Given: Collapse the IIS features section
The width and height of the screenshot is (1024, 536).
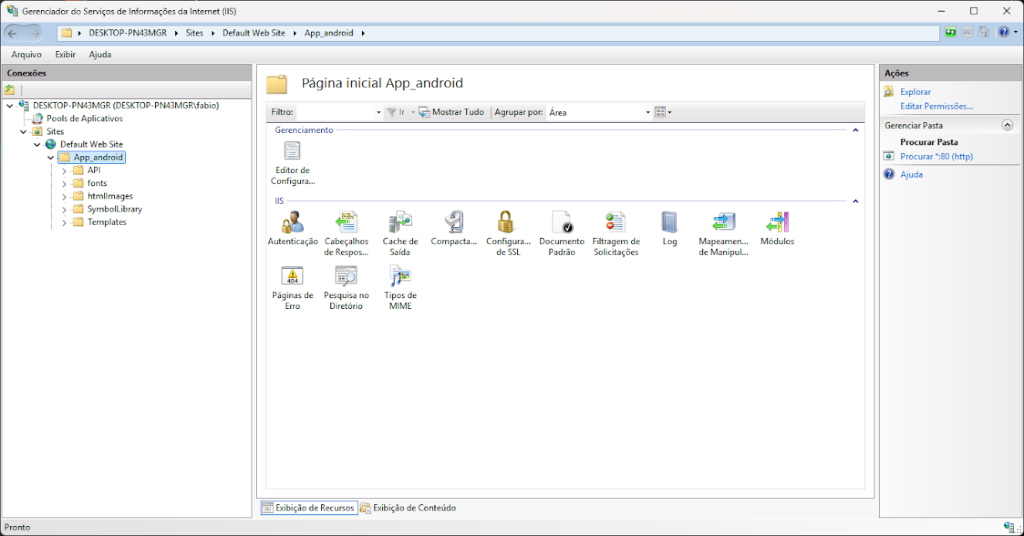Looking at the screenshot, I should [x=856, y=201].
